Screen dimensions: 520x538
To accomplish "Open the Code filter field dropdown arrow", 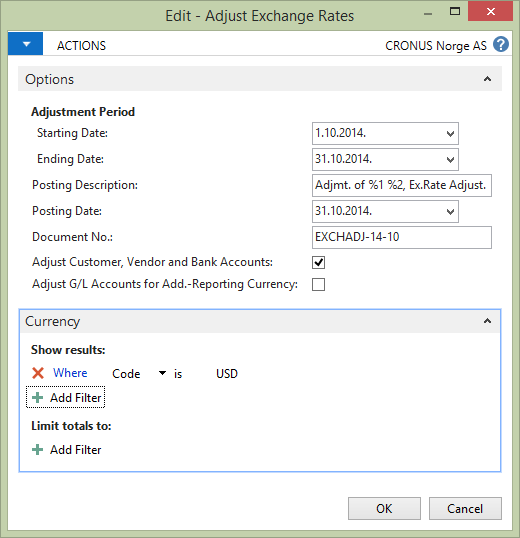I will pyautogui.click(x=162, y=373).
